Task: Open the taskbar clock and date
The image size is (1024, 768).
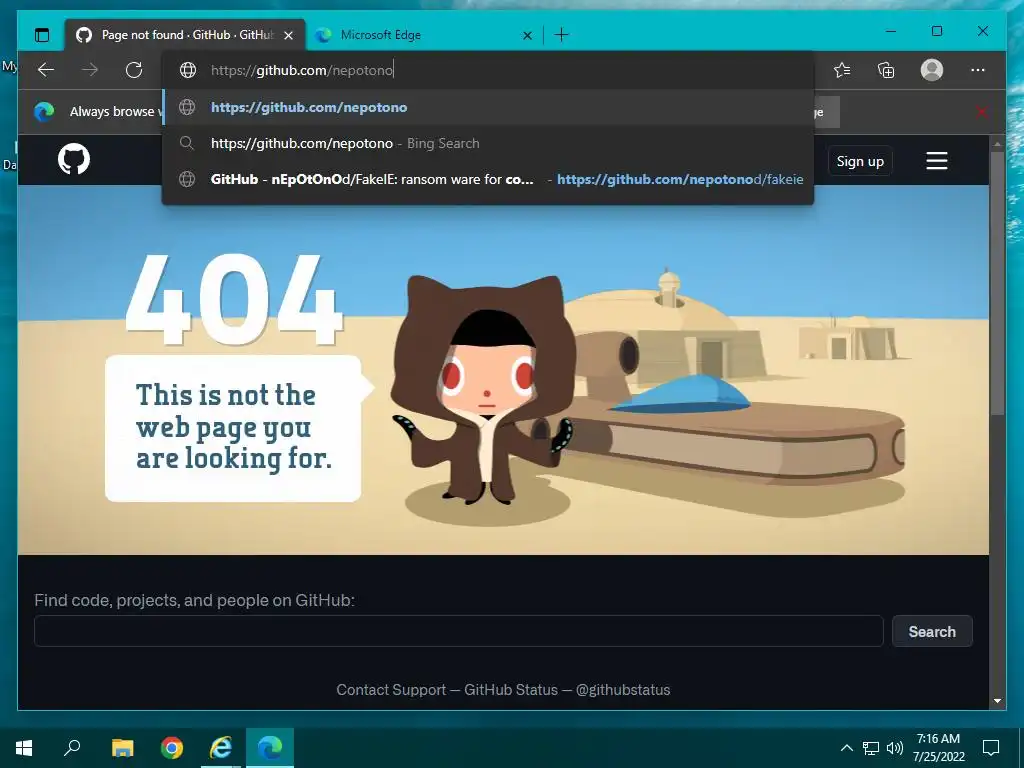Action: (938, 748)
